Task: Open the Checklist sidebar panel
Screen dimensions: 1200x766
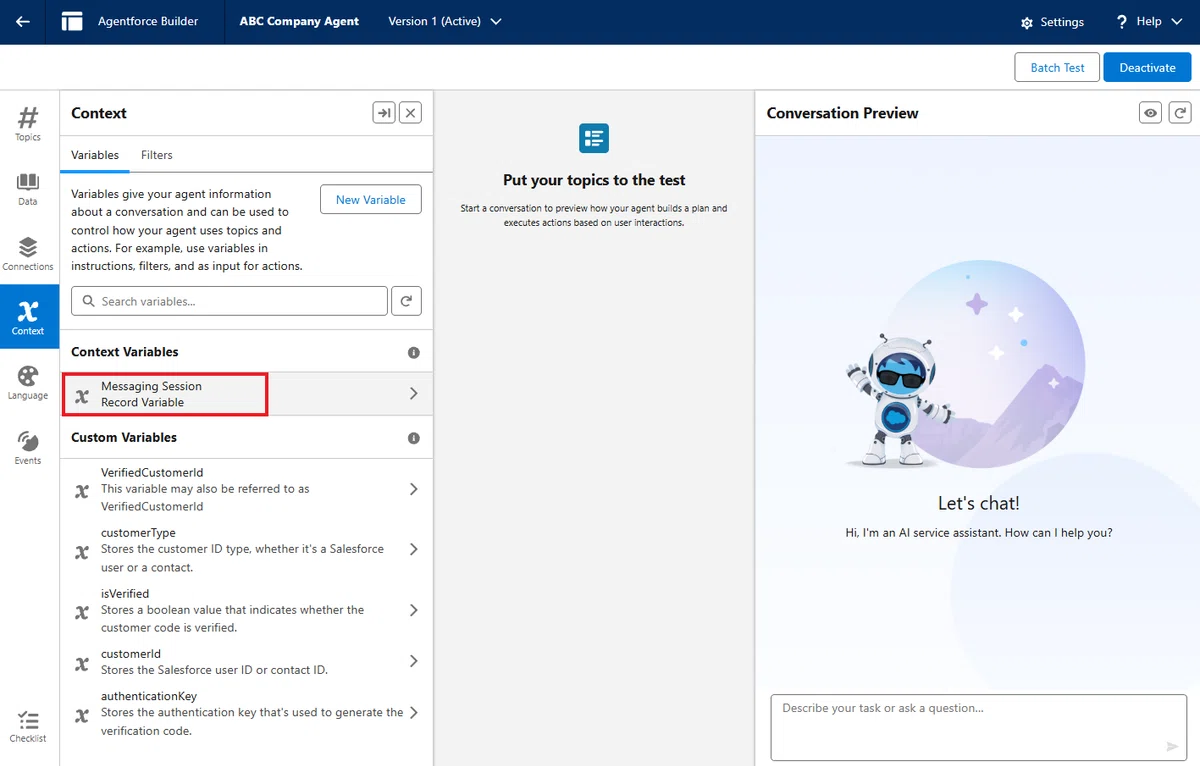Action: click(x=28, y=727)
